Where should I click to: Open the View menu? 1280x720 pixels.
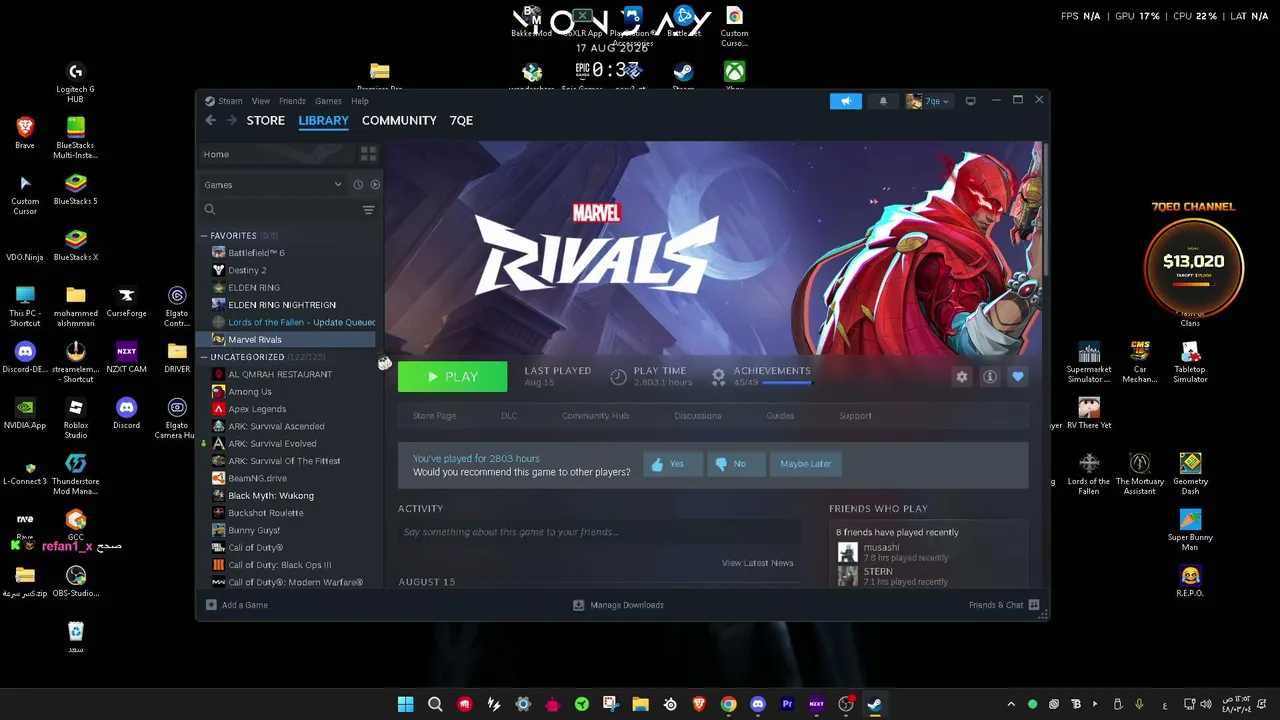[x=261, y=101]
